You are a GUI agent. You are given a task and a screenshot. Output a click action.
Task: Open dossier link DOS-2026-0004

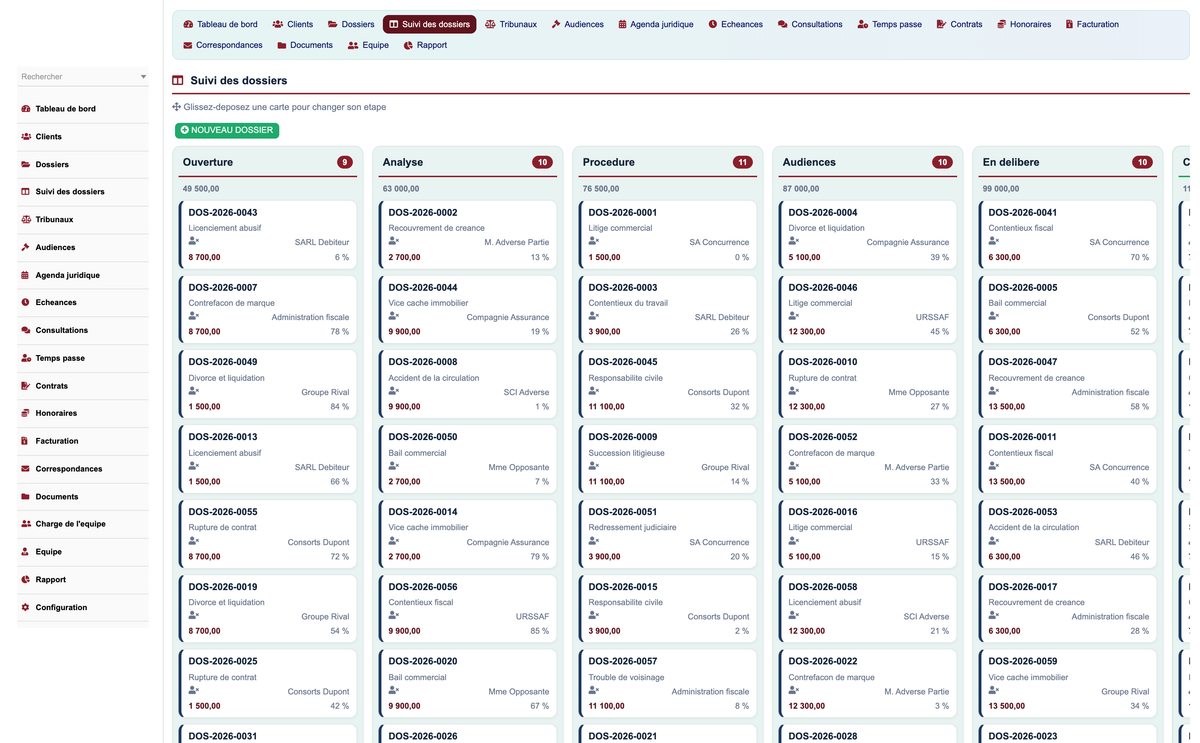pyautogui.click(x=823, y=213)
